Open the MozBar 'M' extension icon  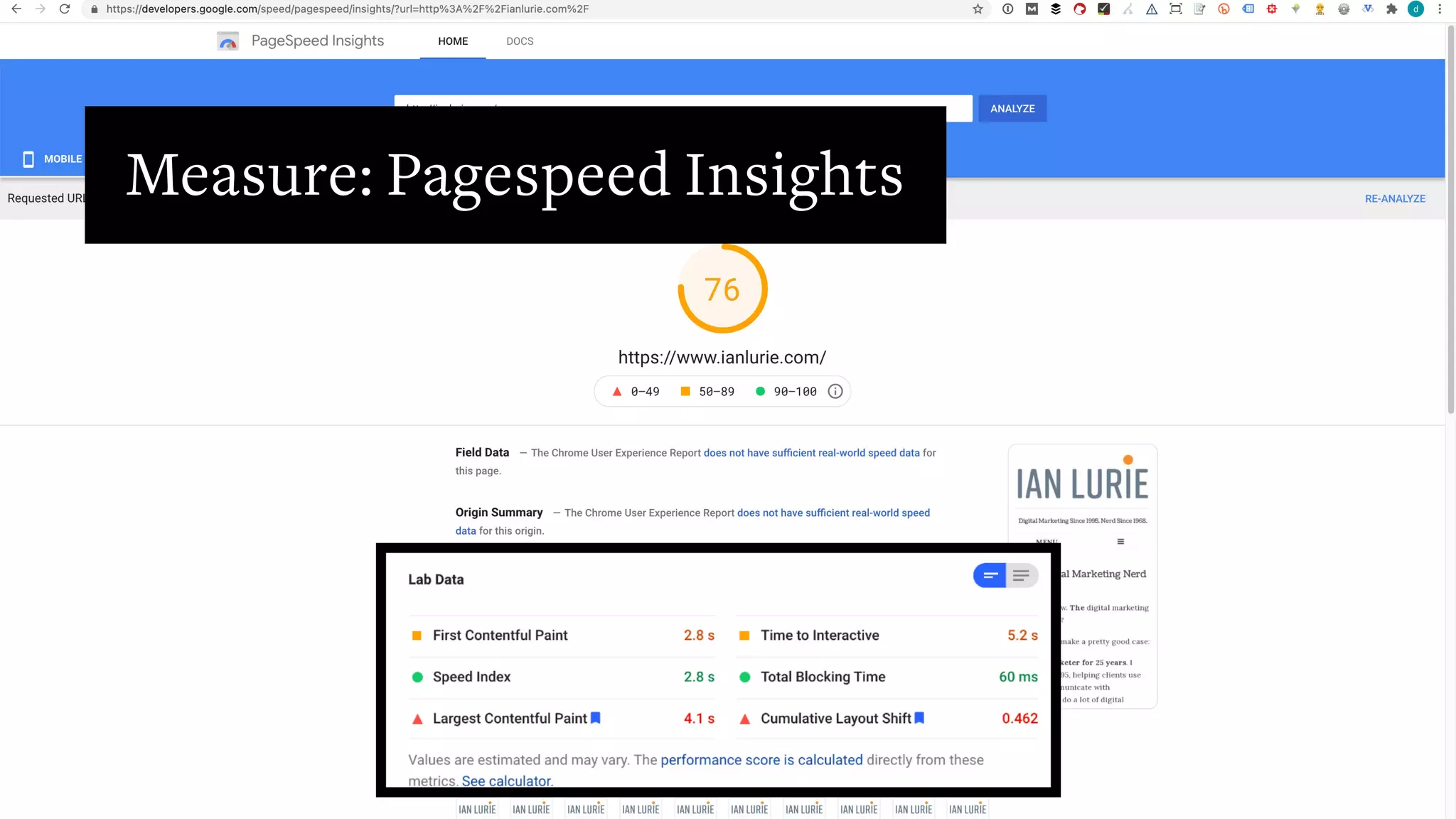coord(1032,9)
